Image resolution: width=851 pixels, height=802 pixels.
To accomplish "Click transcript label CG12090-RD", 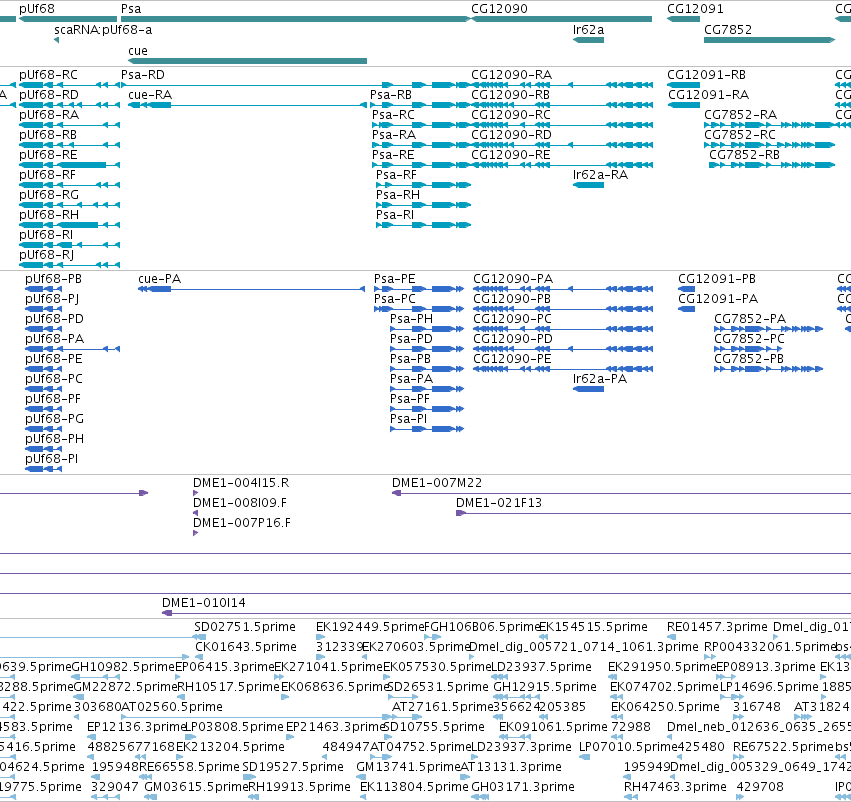I will pyautogui.click(x=511, y=135).
